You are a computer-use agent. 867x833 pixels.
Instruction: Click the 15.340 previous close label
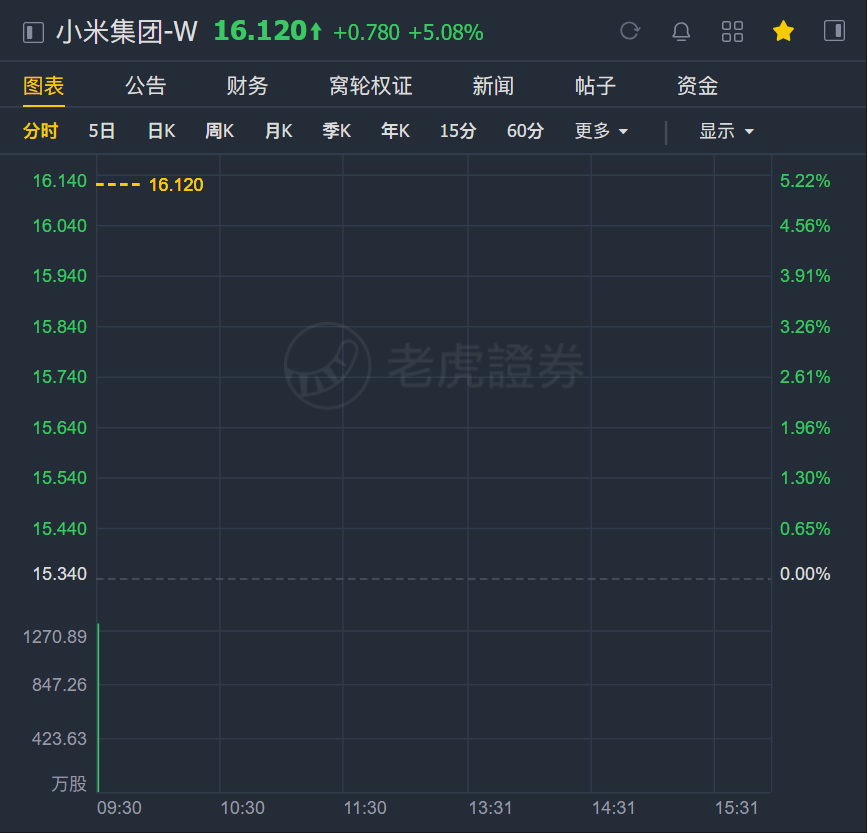coord(60,574)
